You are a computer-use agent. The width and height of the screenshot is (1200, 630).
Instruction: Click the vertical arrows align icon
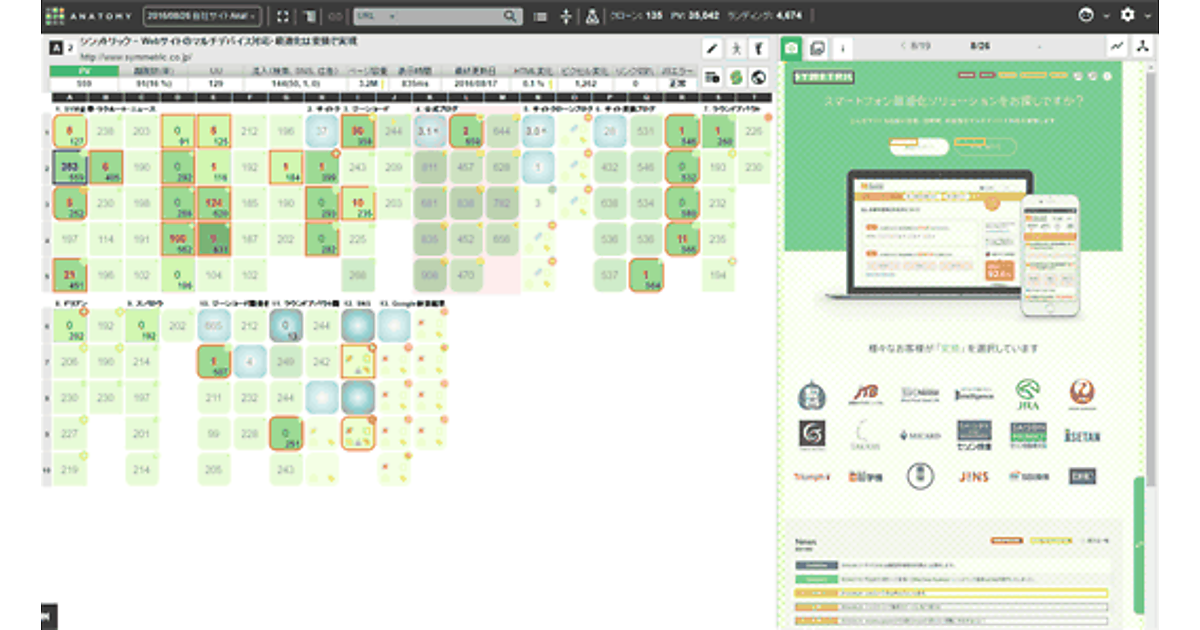coord(567,16)
